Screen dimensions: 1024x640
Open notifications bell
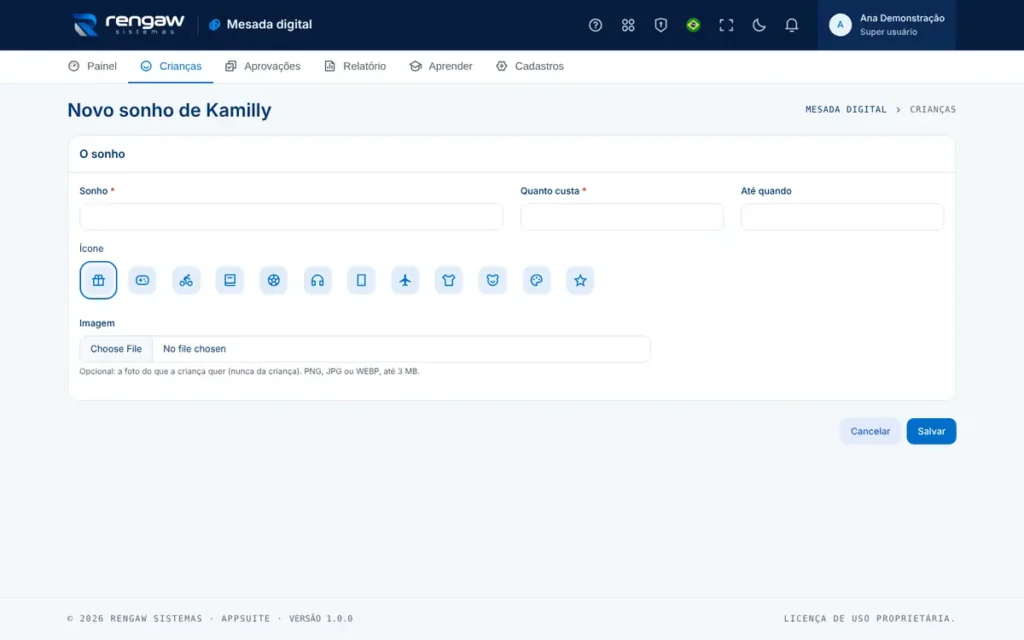click(x=791, y=25)
